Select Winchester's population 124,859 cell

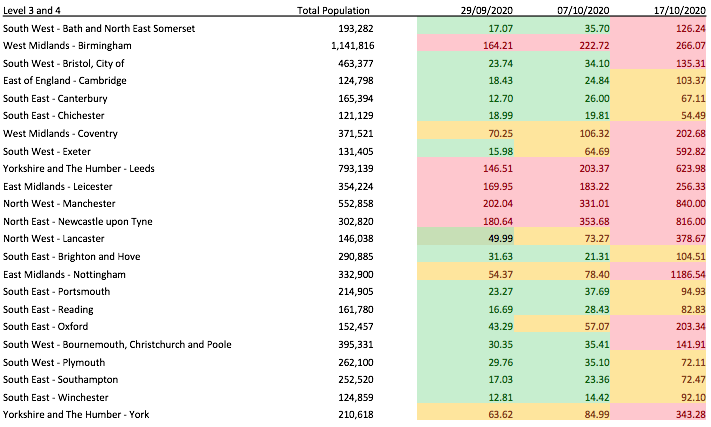pyautogui.click(x=356, y=398)
